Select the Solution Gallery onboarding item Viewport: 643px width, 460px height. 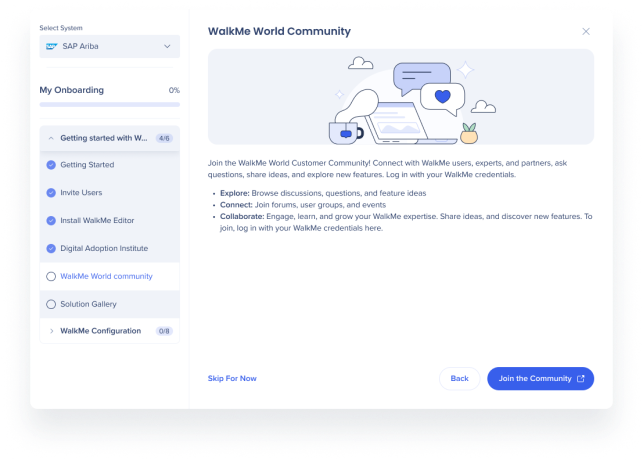(109, 304)
